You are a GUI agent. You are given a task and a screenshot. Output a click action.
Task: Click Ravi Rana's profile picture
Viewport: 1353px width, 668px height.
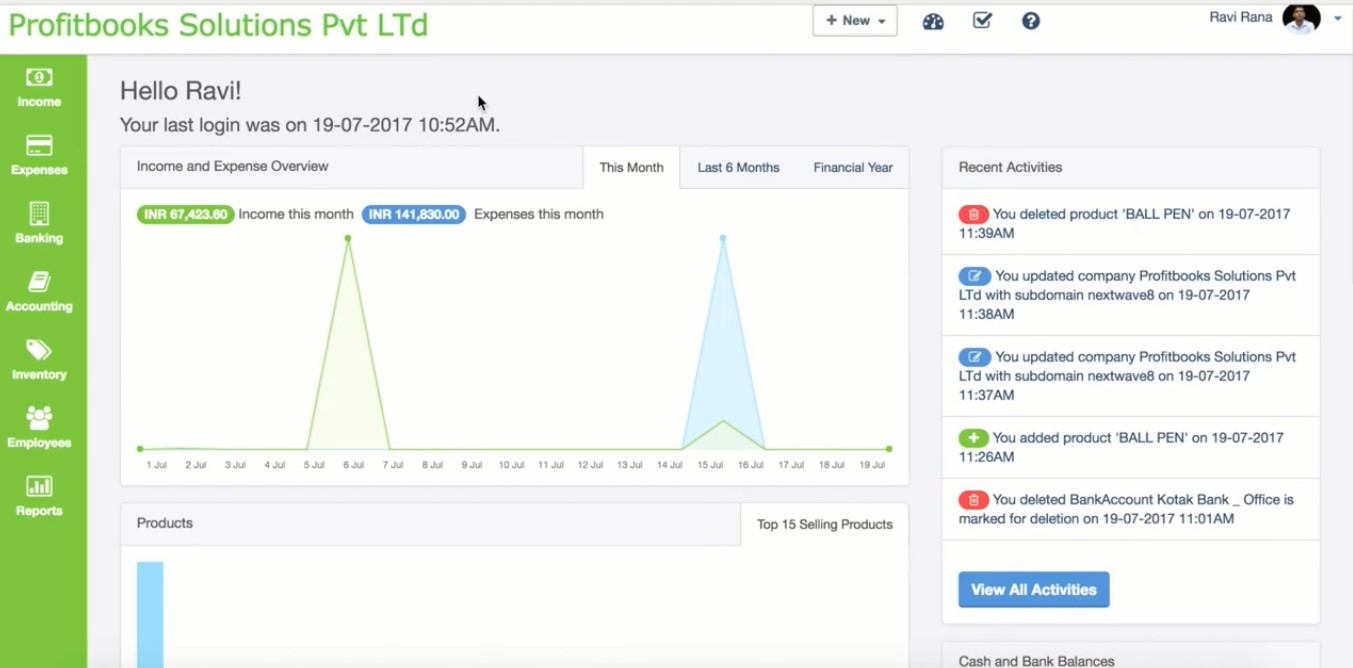tap(1301, 18)
